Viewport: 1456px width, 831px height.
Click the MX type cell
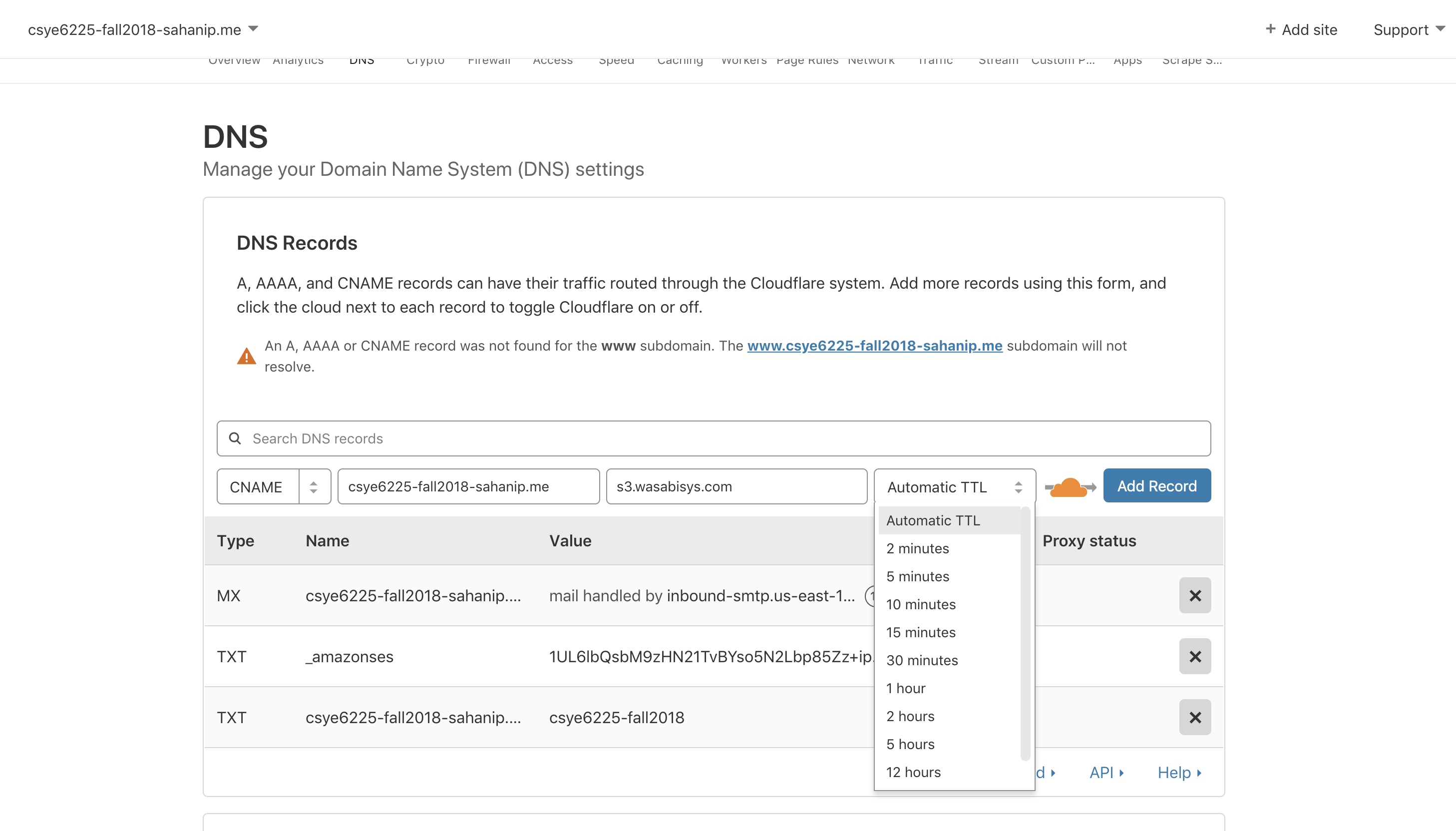click(x=228, y=595)
